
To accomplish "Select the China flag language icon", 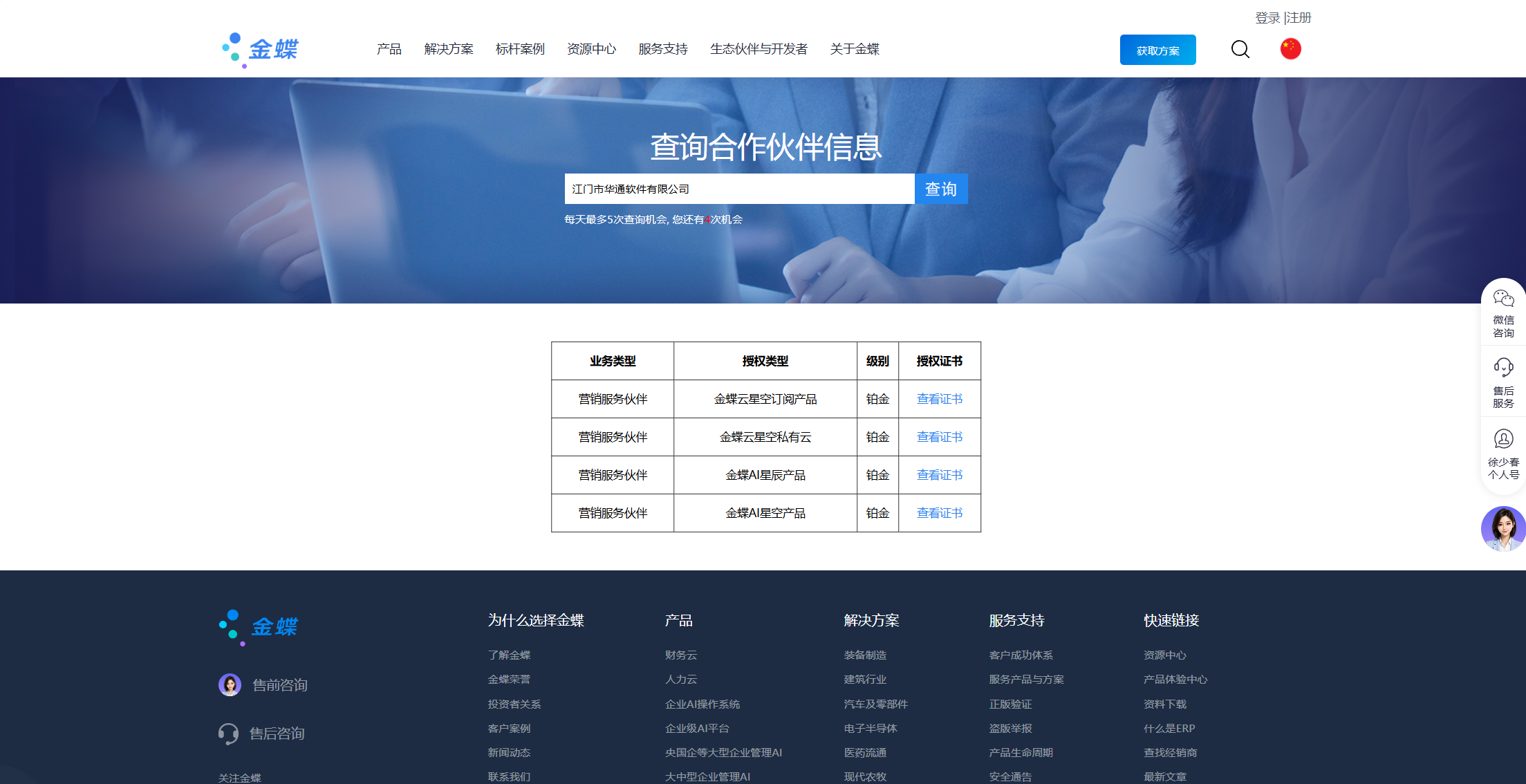I will pyautogui.click(x=1290, y=49).
